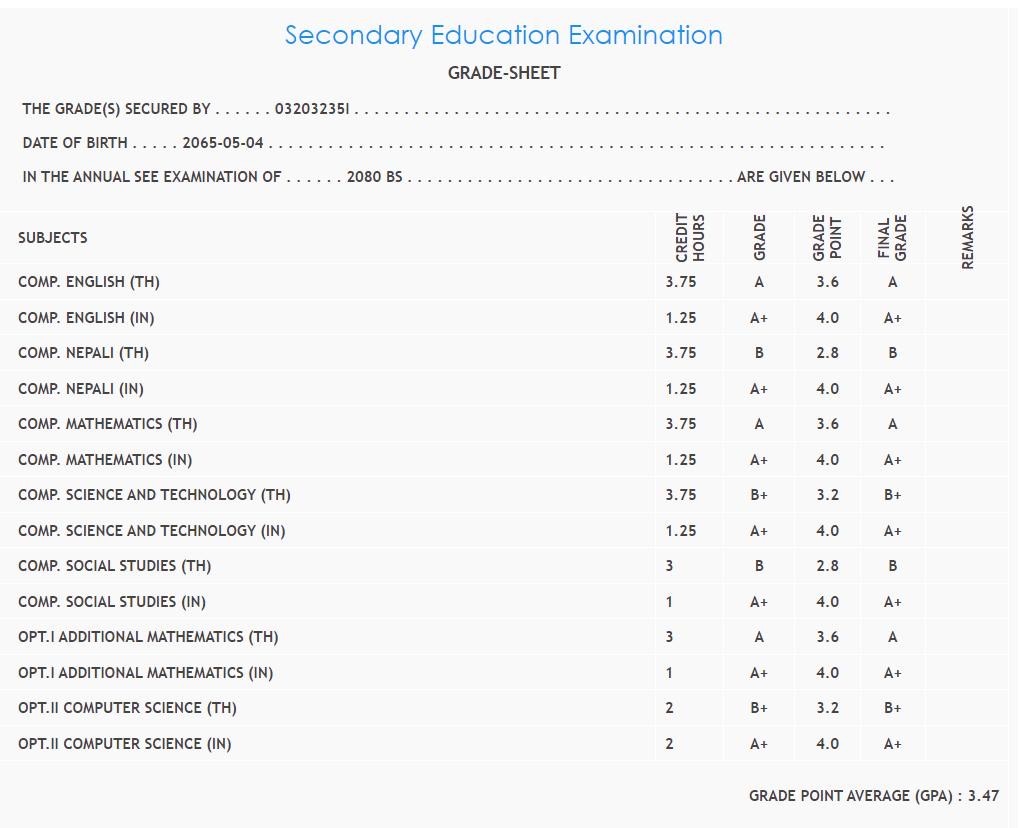
Task: Click the Secondary Education Examination title
Action: click(x=503, y=35)
